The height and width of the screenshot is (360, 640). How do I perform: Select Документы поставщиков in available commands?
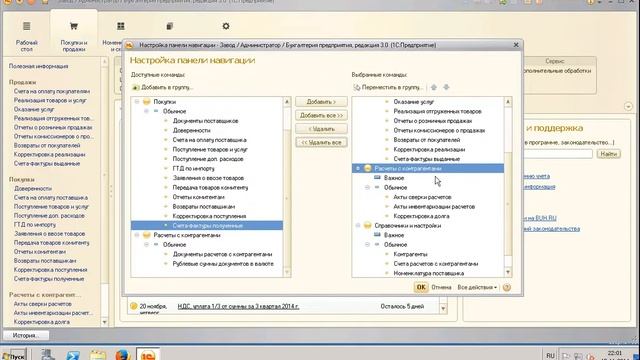coord(205,121)
